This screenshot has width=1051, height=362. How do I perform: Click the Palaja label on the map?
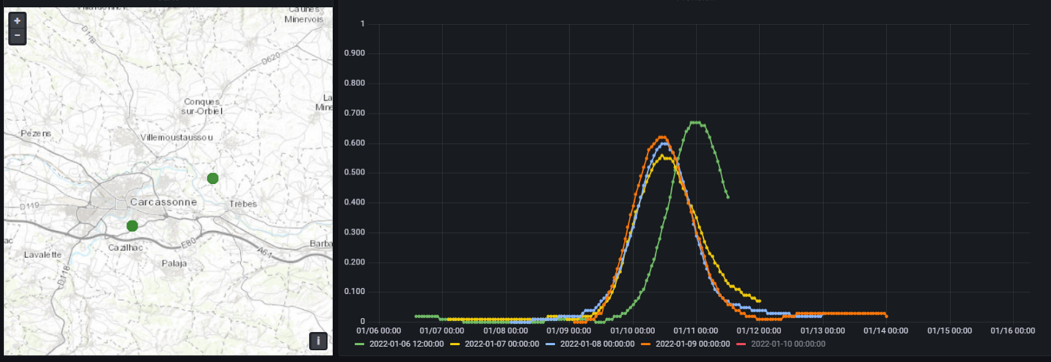[x=174, y=263]
